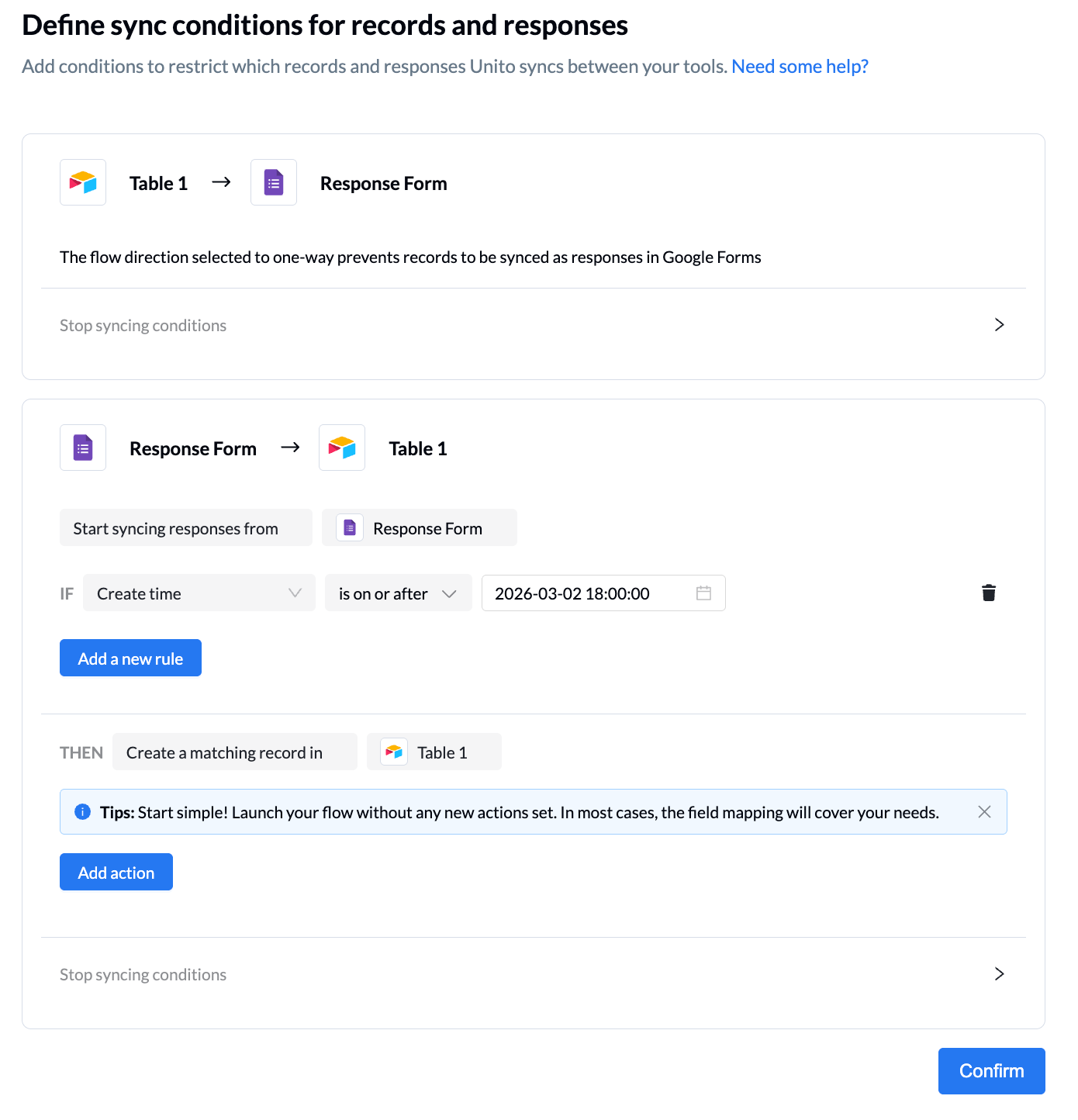Click the Add action button

(x=116, y=873)
